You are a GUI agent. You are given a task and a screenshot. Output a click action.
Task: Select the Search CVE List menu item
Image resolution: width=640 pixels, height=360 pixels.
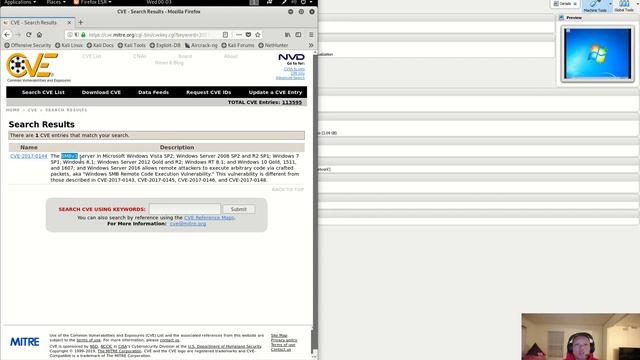pos(43,92)
